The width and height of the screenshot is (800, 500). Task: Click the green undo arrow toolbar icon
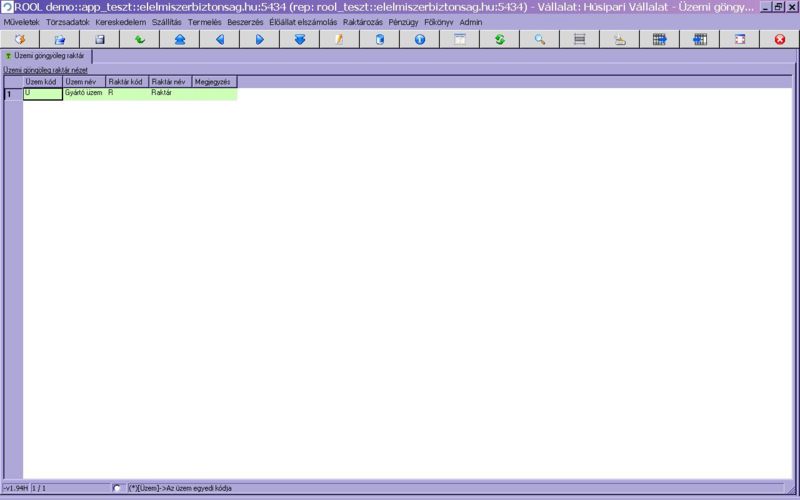140,39
